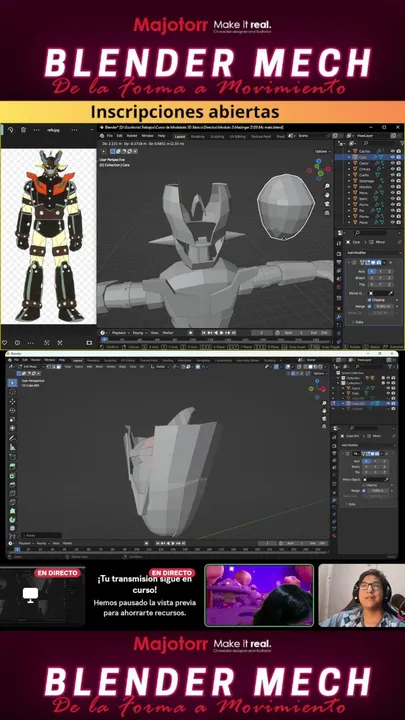Click trash delete icon in refe.jpg photo viewer
Image resolution: width=405 pixels, height=720 pixels.
23,130
